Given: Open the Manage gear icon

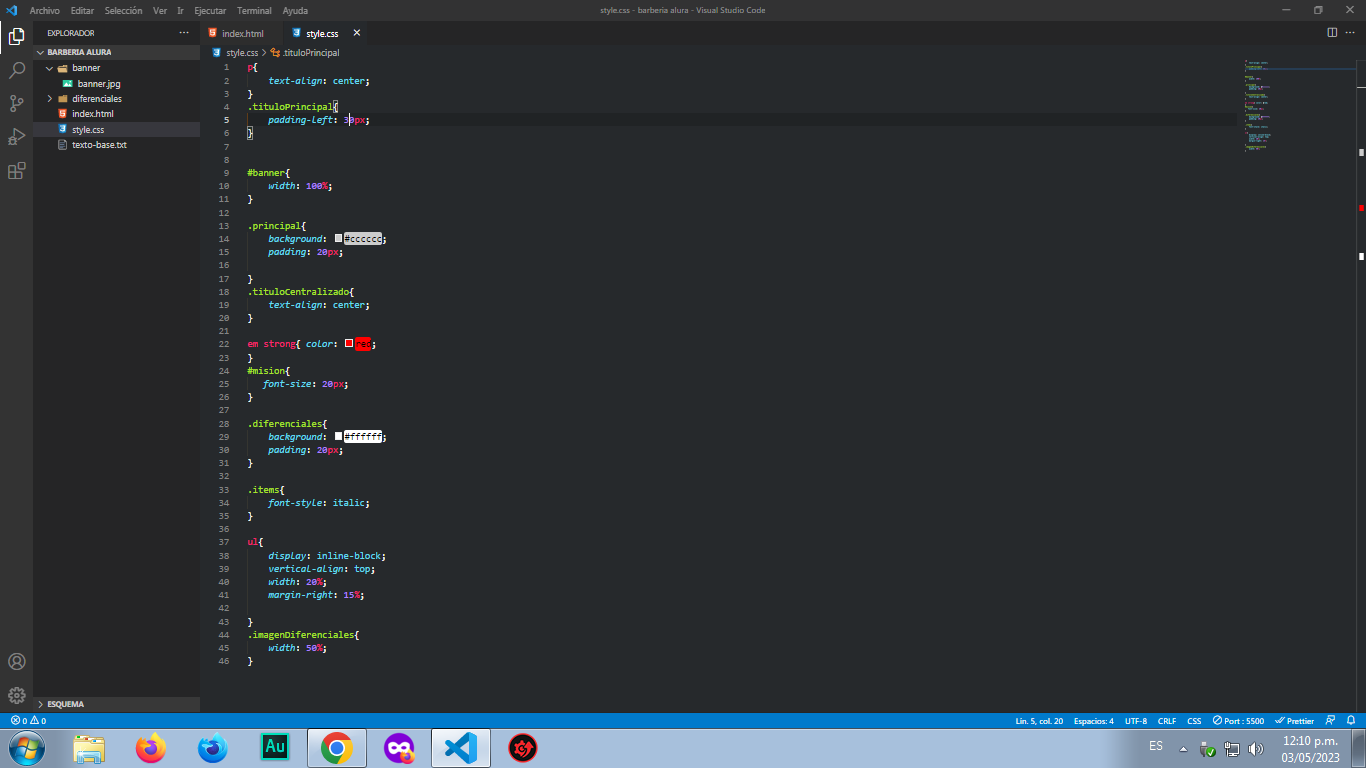Looking at the screenshot, I should point(16,695).
